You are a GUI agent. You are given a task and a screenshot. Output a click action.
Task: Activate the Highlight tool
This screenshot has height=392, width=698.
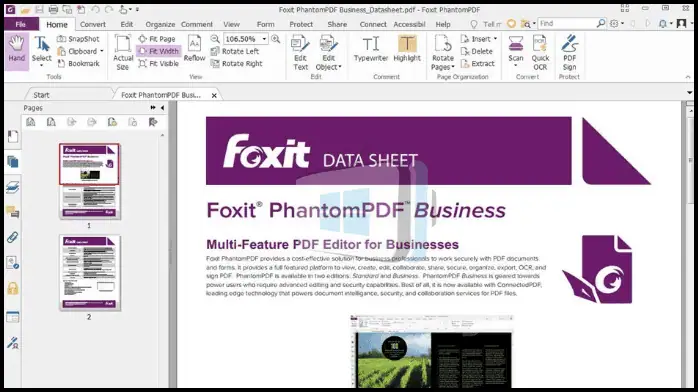[407, 49]
